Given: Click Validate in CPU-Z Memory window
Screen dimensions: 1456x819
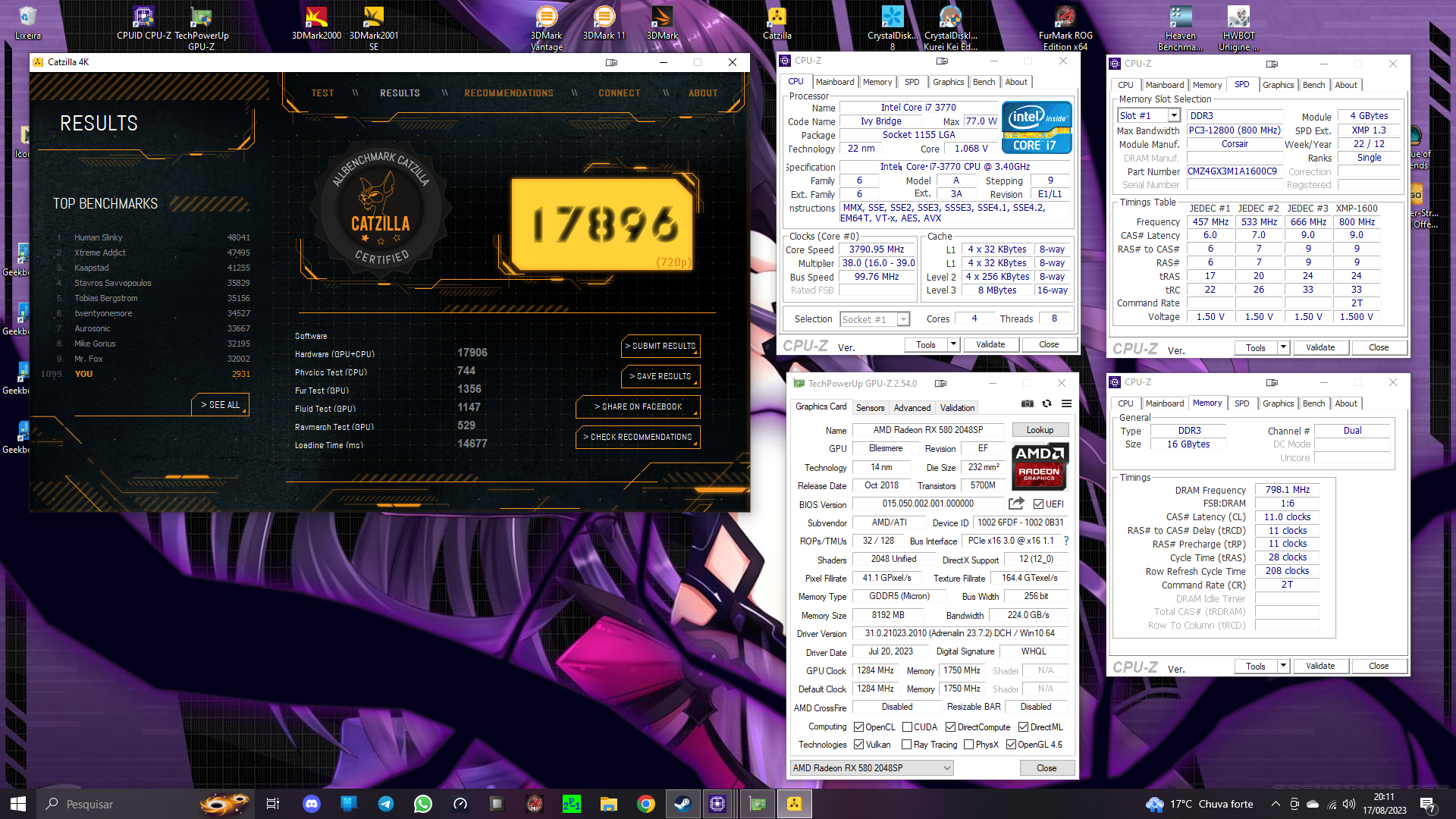Looking at the screenshot, I should [x=1320, y=666].
